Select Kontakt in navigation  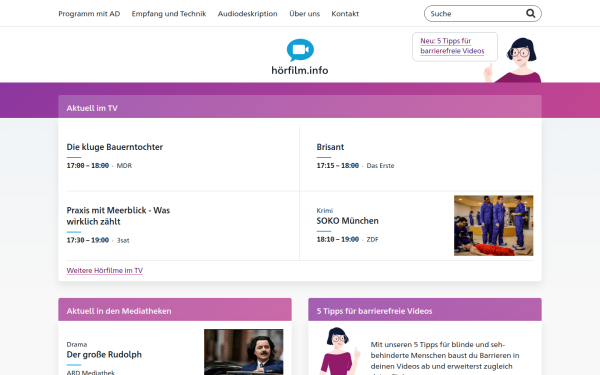[345, 14]
